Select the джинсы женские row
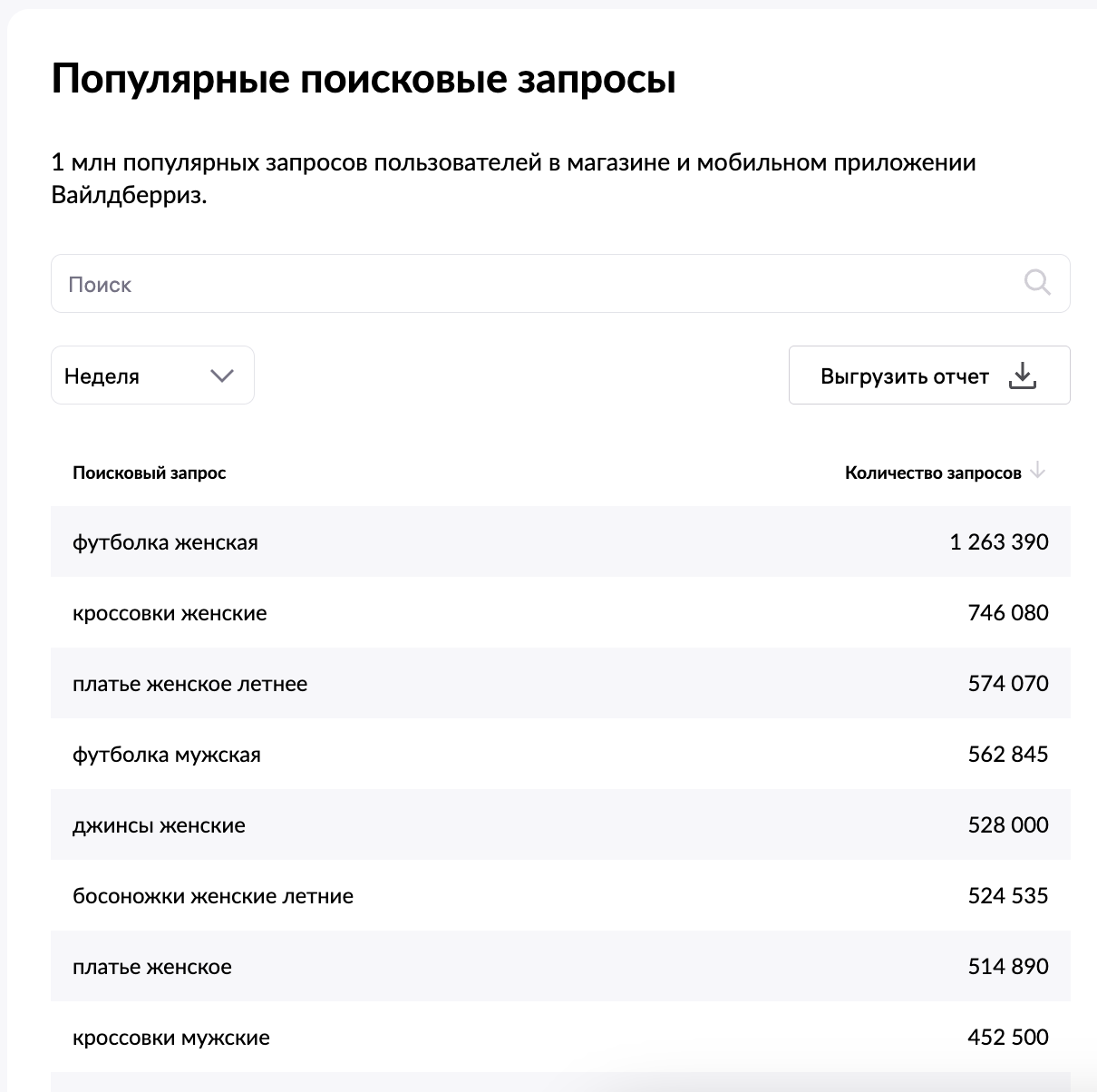 click(x=560, y=824)
